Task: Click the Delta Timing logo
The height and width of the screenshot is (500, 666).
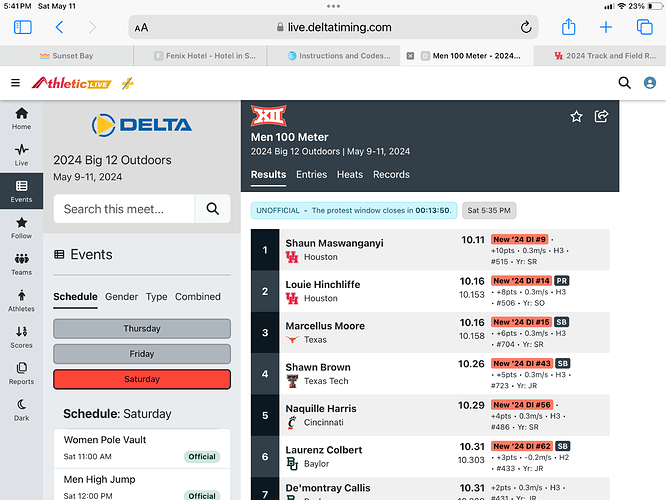Action: (142, 125)
